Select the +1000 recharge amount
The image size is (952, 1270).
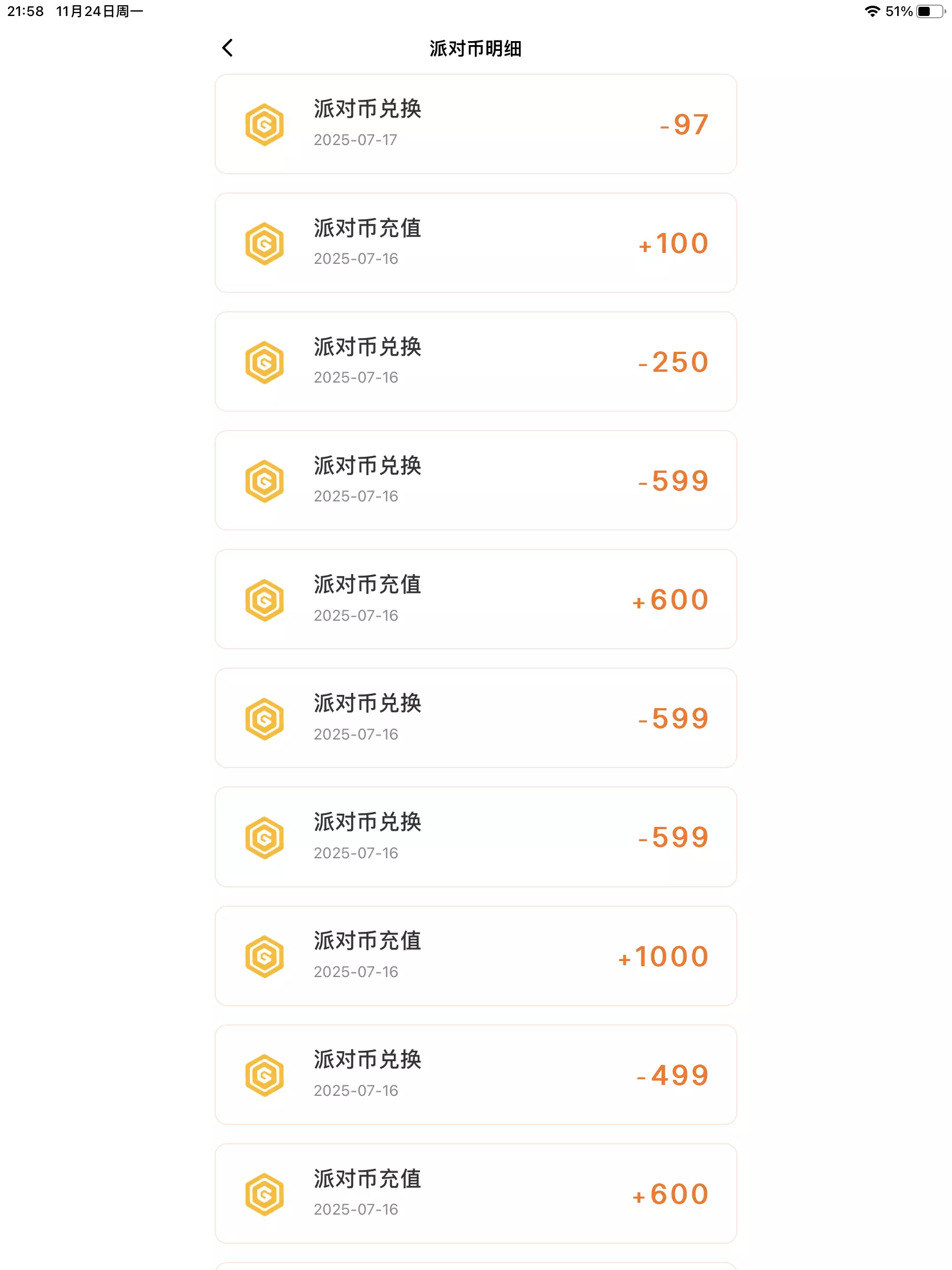coord(663,956)
